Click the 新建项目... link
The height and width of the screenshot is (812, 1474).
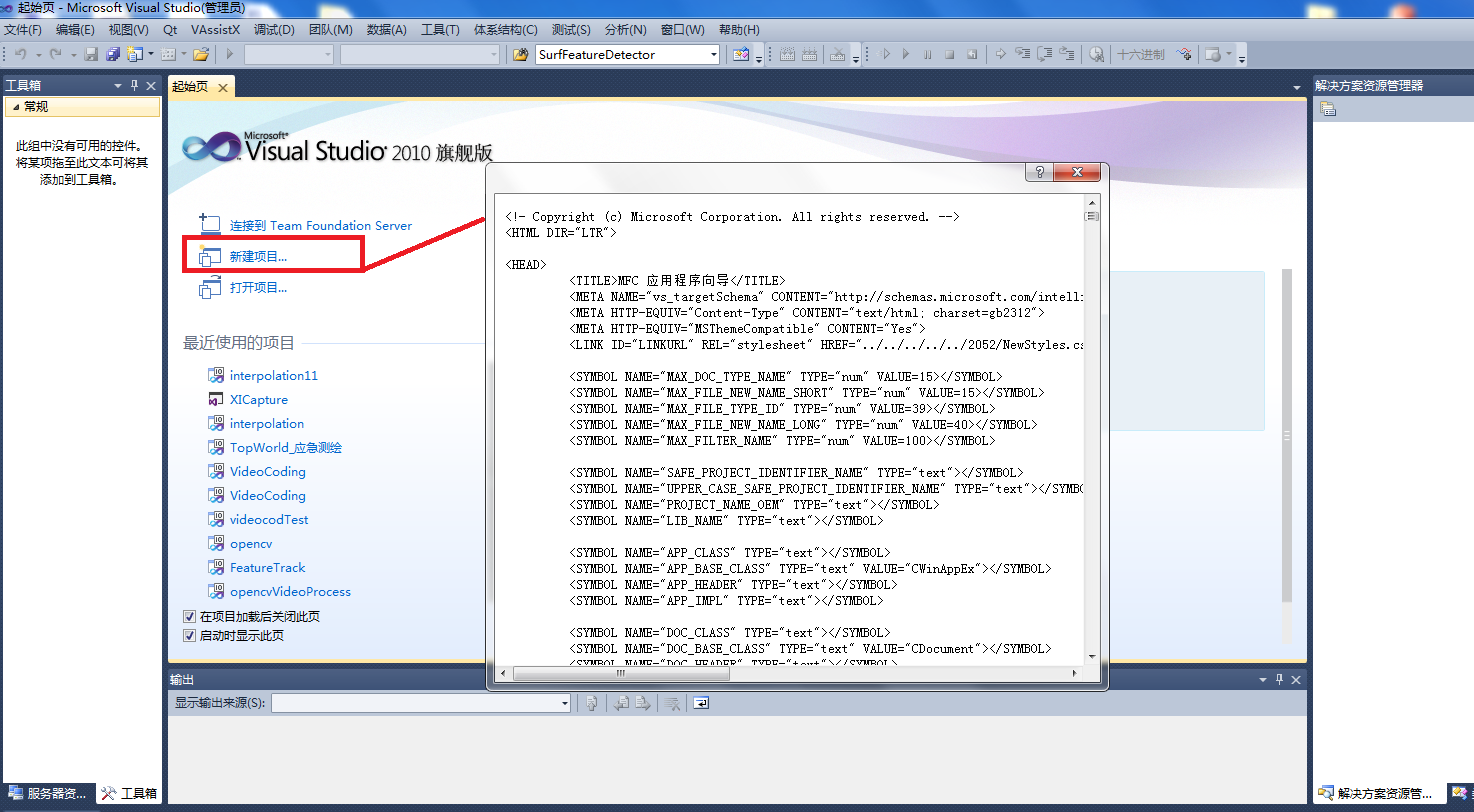pyautogui.click(x=258, y=257)
